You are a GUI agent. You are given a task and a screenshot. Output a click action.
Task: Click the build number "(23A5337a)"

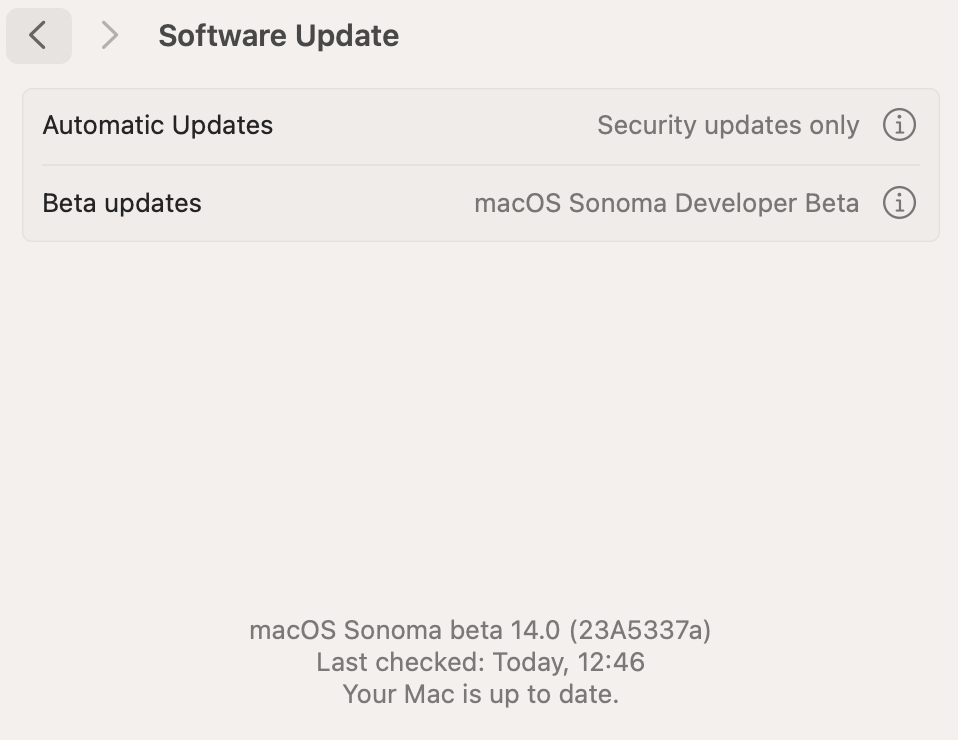click(640, 630)
